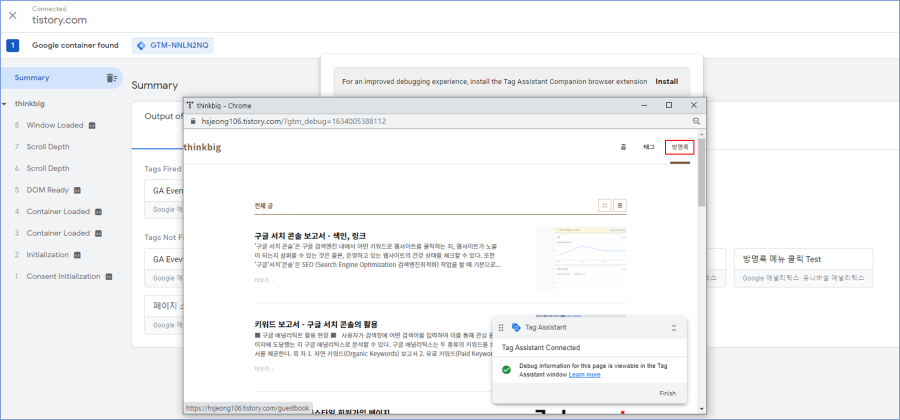
Task: Open the 'Output of' tab in Summary
Action: [x=163, y=116]
